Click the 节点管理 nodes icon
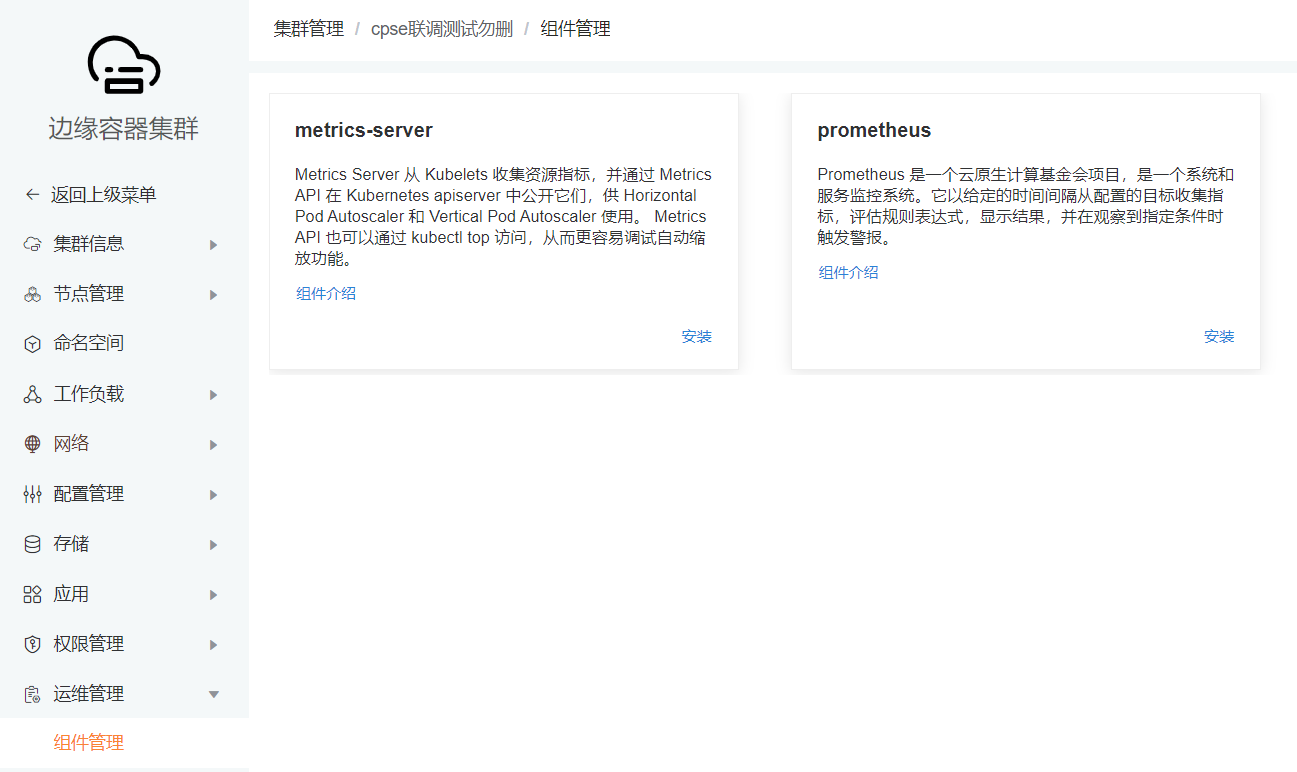 pyautogui.click(x=33, y=294)
